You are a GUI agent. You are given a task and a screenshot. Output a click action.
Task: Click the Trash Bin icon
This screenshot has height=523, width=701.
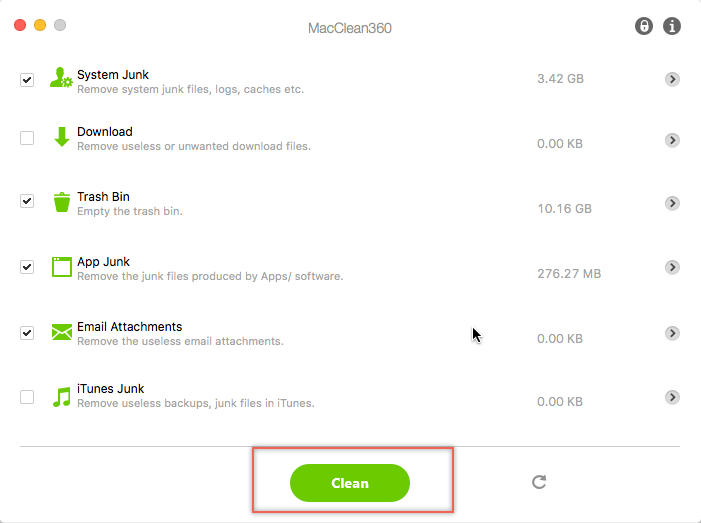(x=61, y=203)
